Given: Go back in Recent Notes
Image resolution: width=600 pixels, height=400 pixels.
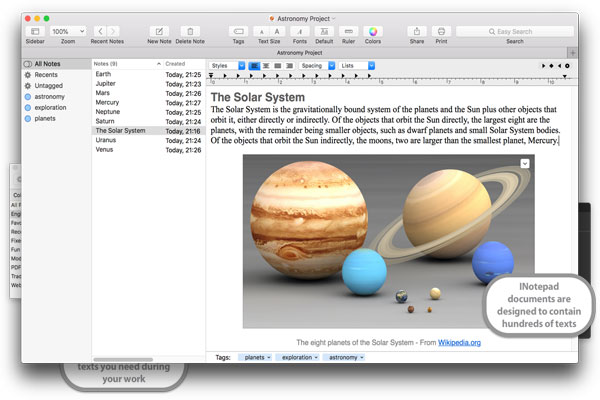Looking at the screenshot, I should pos(100,32).
